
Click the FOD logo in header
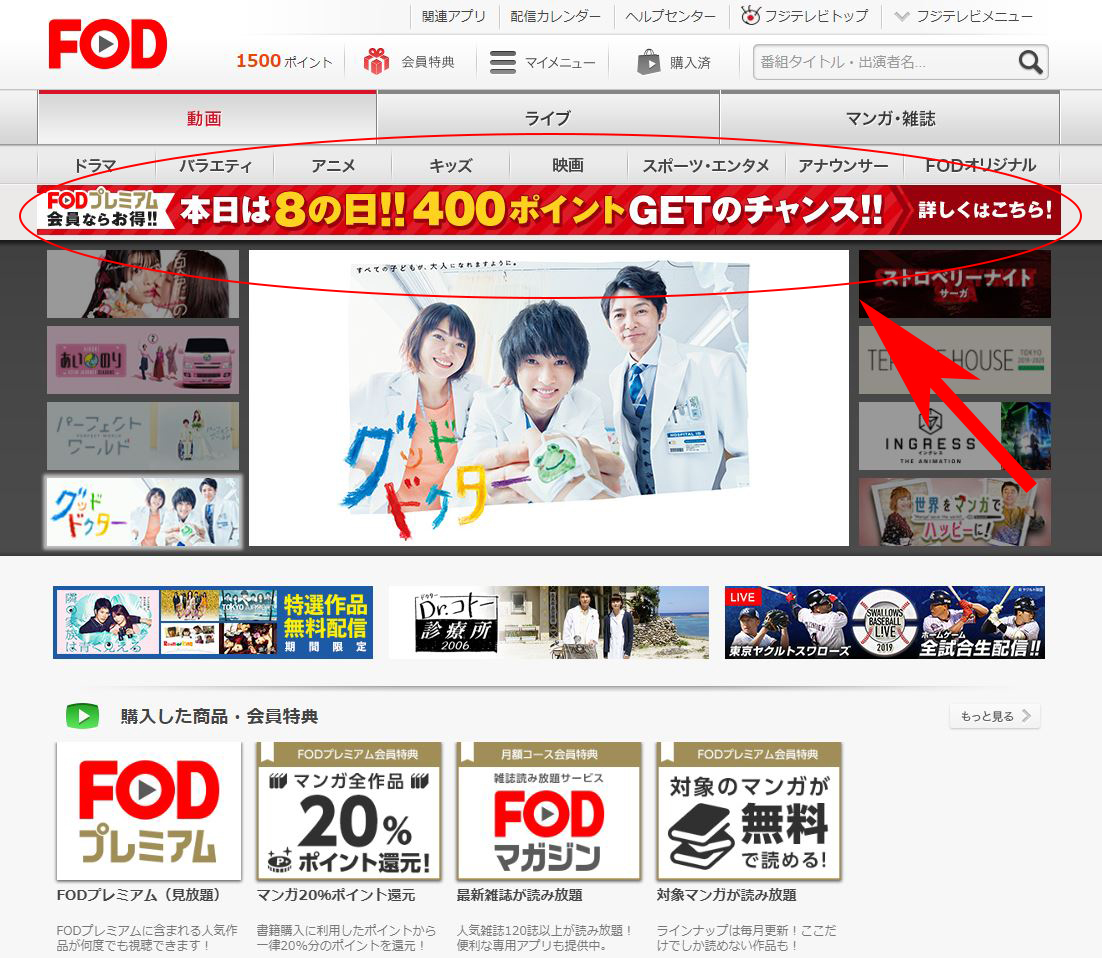(108, 44)
